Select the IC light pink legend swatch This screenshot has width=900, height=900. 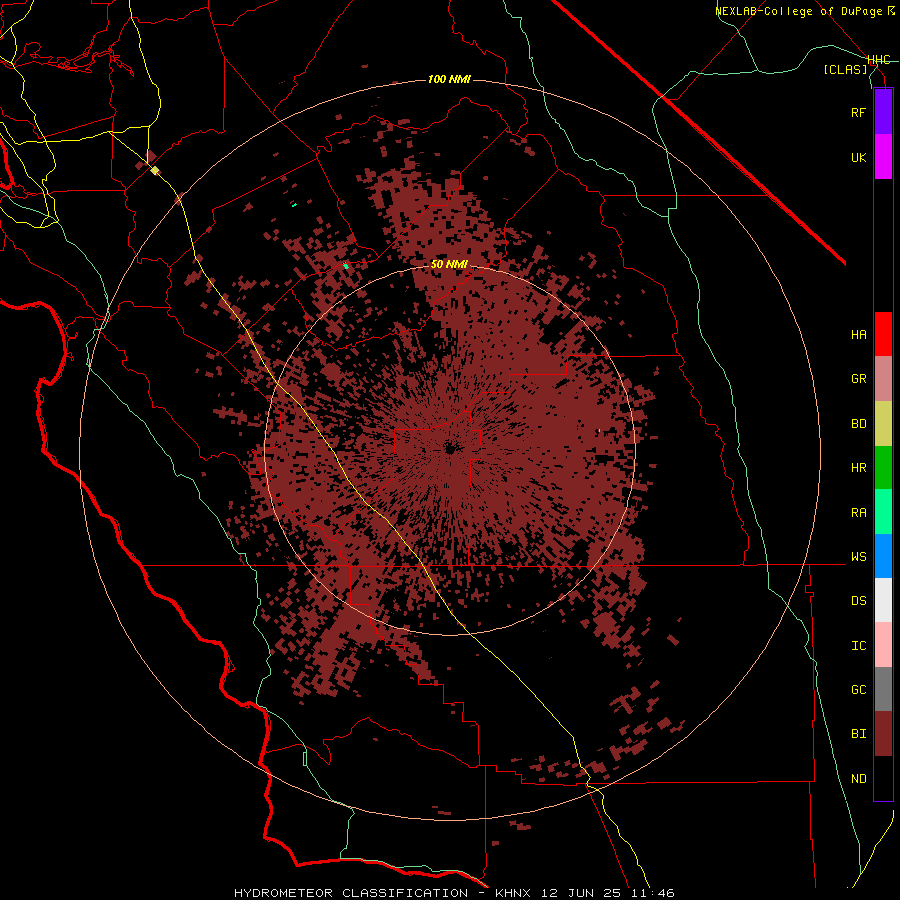tap(883, 645)
